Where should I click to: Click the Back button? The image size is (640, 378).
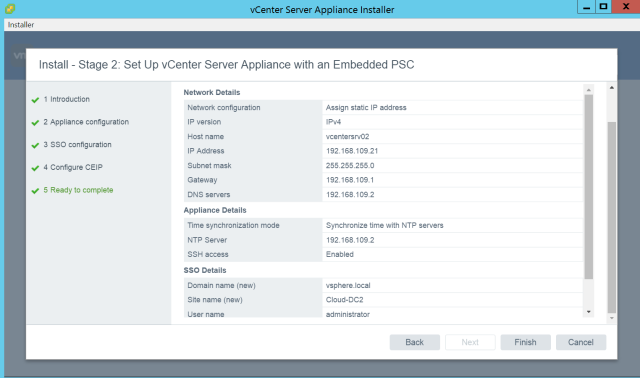click(x=415, y=342)
